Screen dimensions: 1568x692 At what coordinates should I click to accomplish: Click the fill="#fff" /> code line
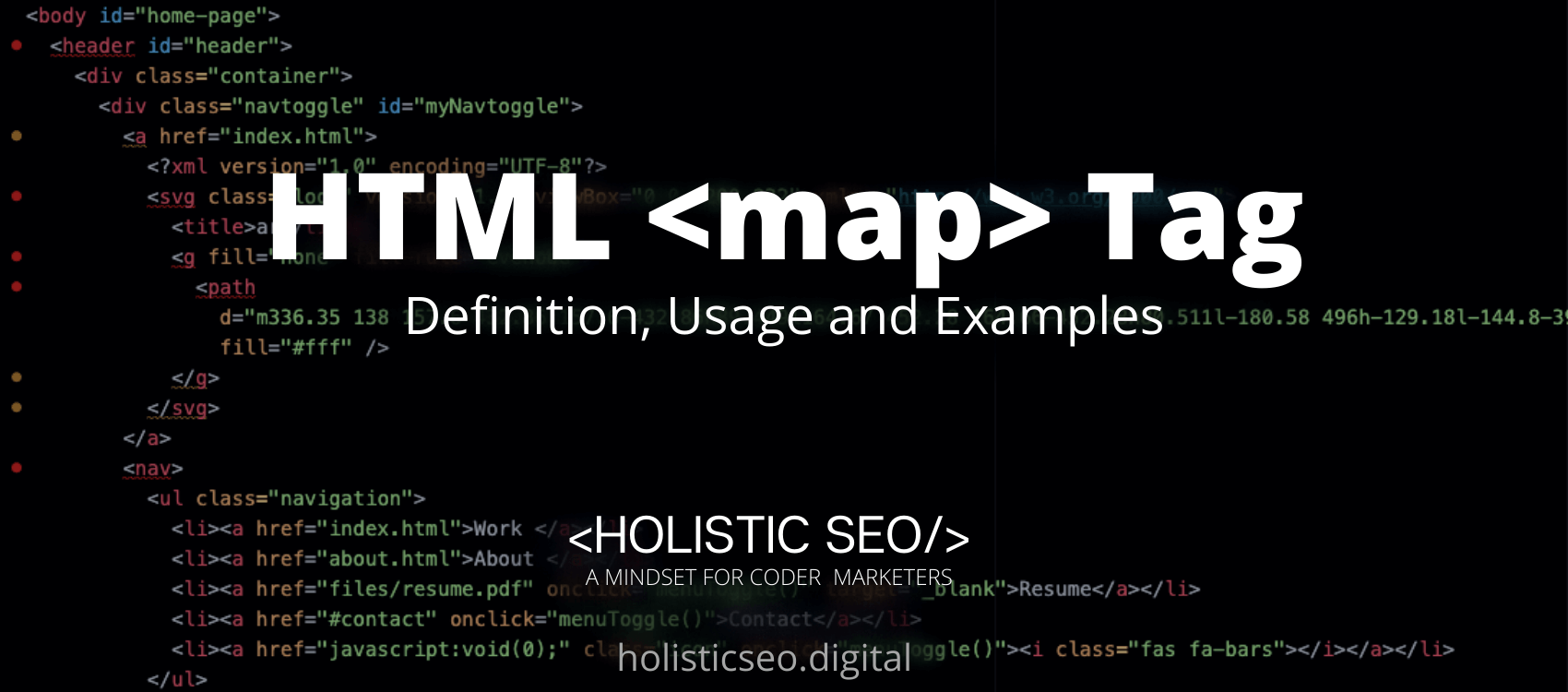(304, 348)
